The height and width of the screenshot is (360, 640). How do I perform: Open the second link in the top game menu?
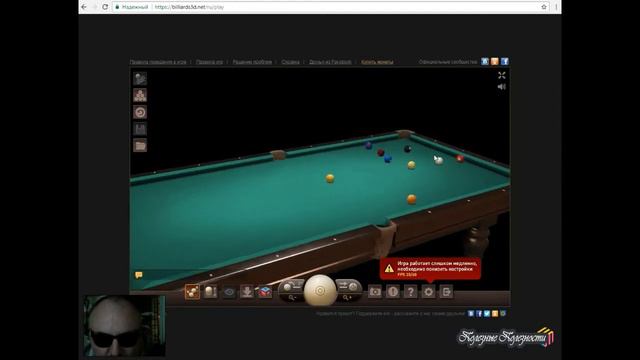tap(209, 62)
